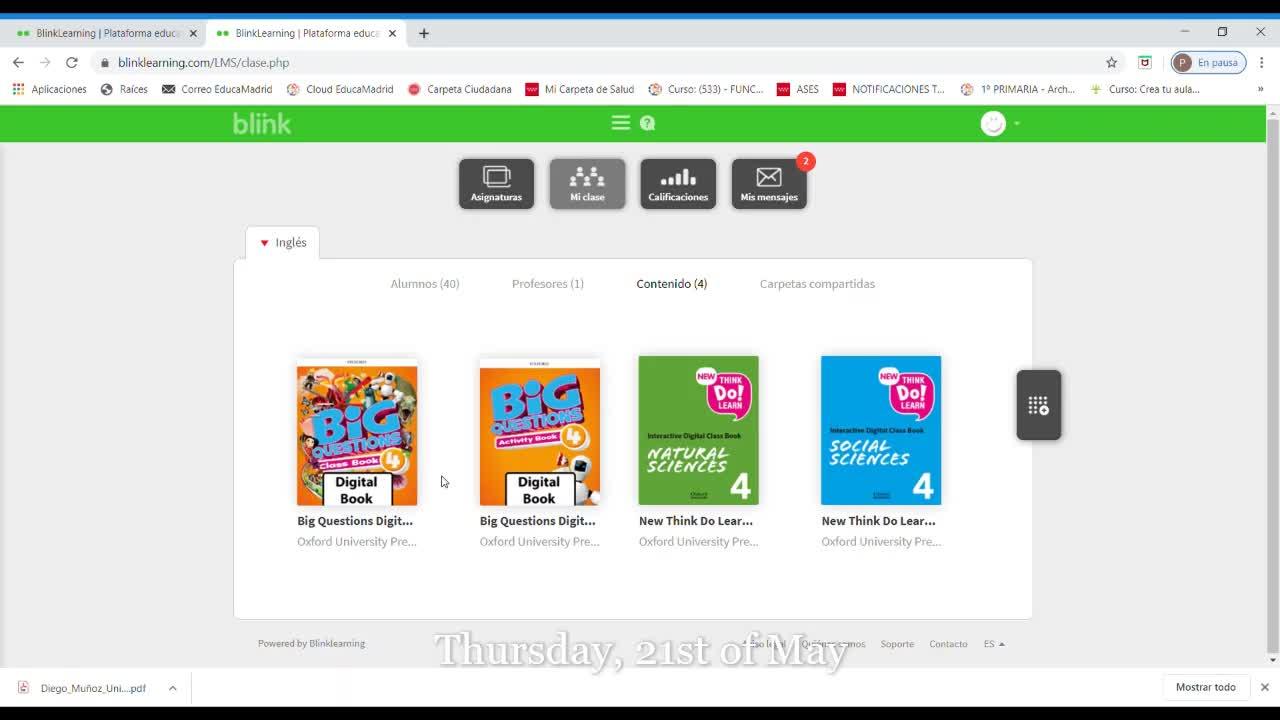Image resolution: width=1280 pixels, height=720 pixels.
Task: Click the Contacto footer link
Action: (x=948, y=644)
